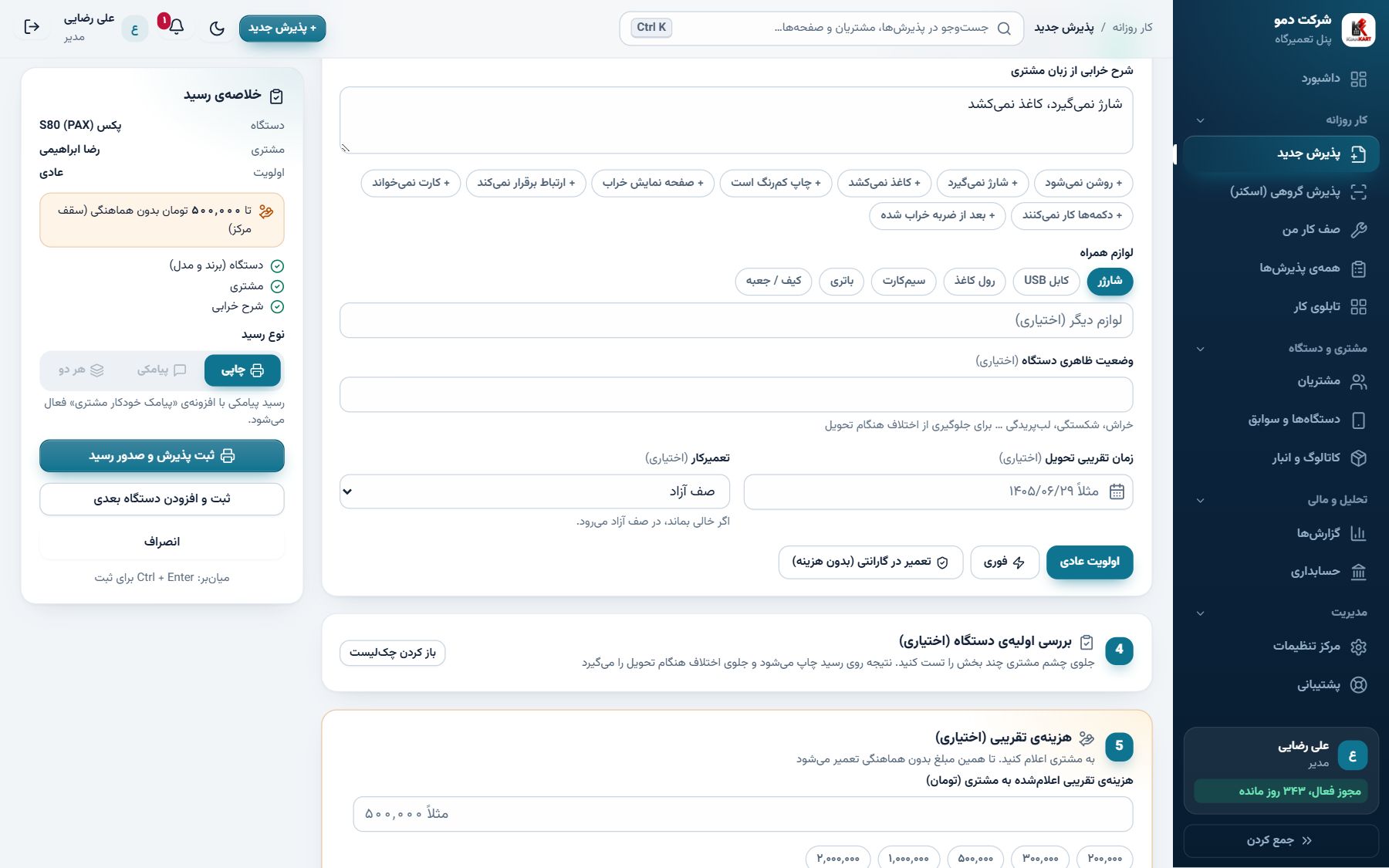Click ثبت و افزودن دستگاه بعدی
Image resolution: width=1389 pixels, height=868 pixels.
[162, 499]
